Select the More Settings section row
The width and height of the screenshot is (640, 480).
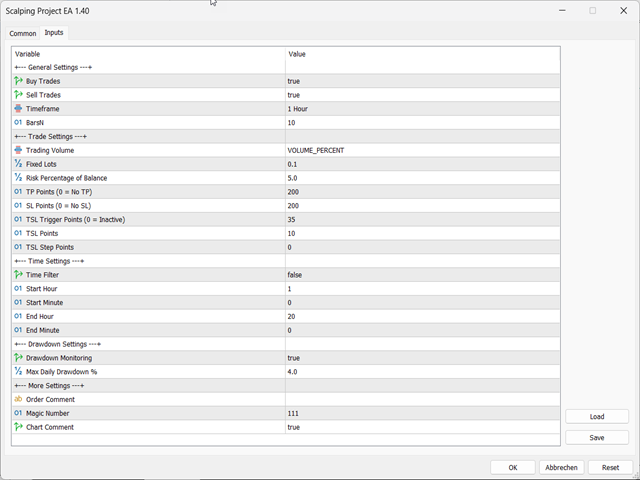point(286,386)
